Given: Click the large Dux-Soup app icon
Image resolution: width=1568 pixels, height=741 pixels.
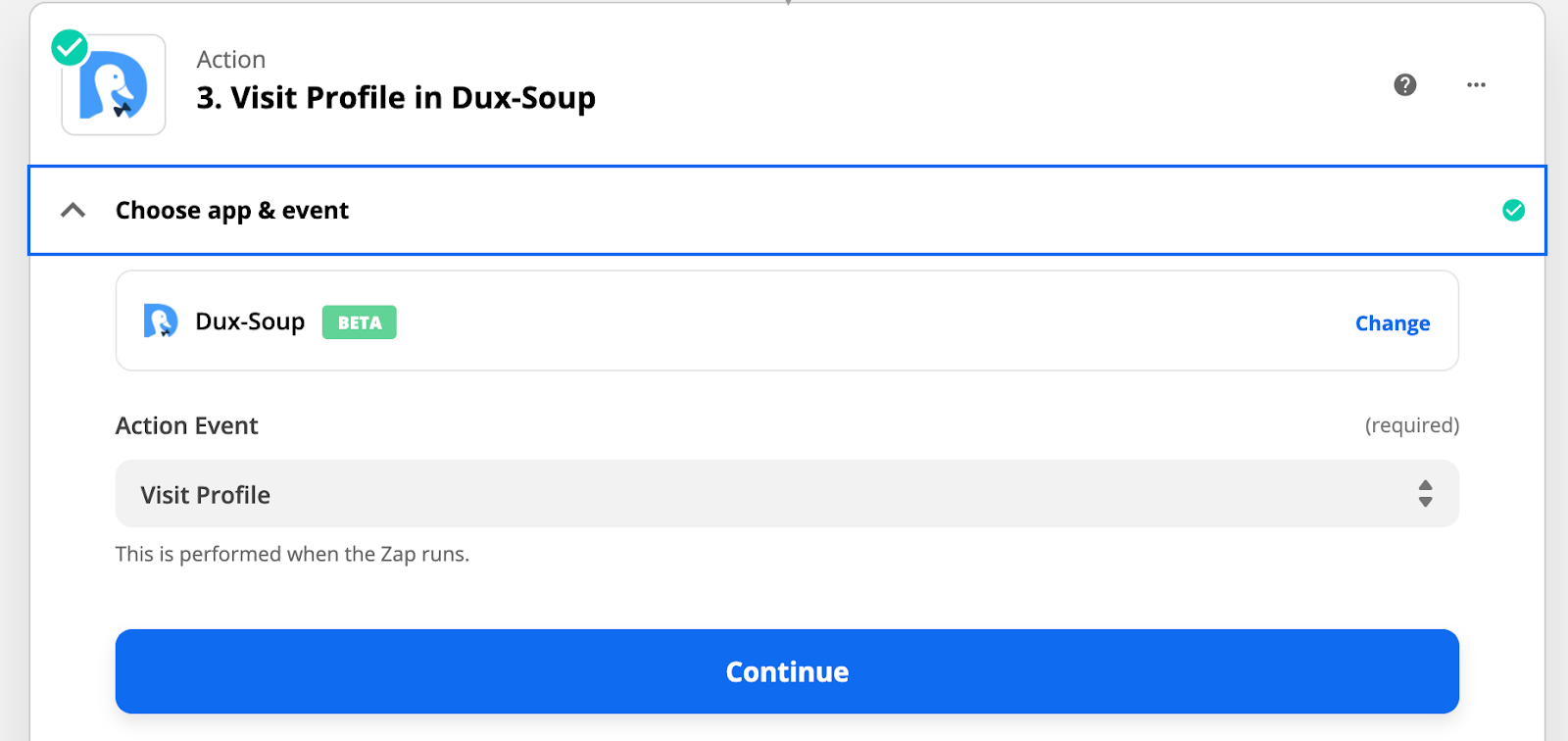Looking at the screenshot, I should pyautogui.click(x=114, y=86).
